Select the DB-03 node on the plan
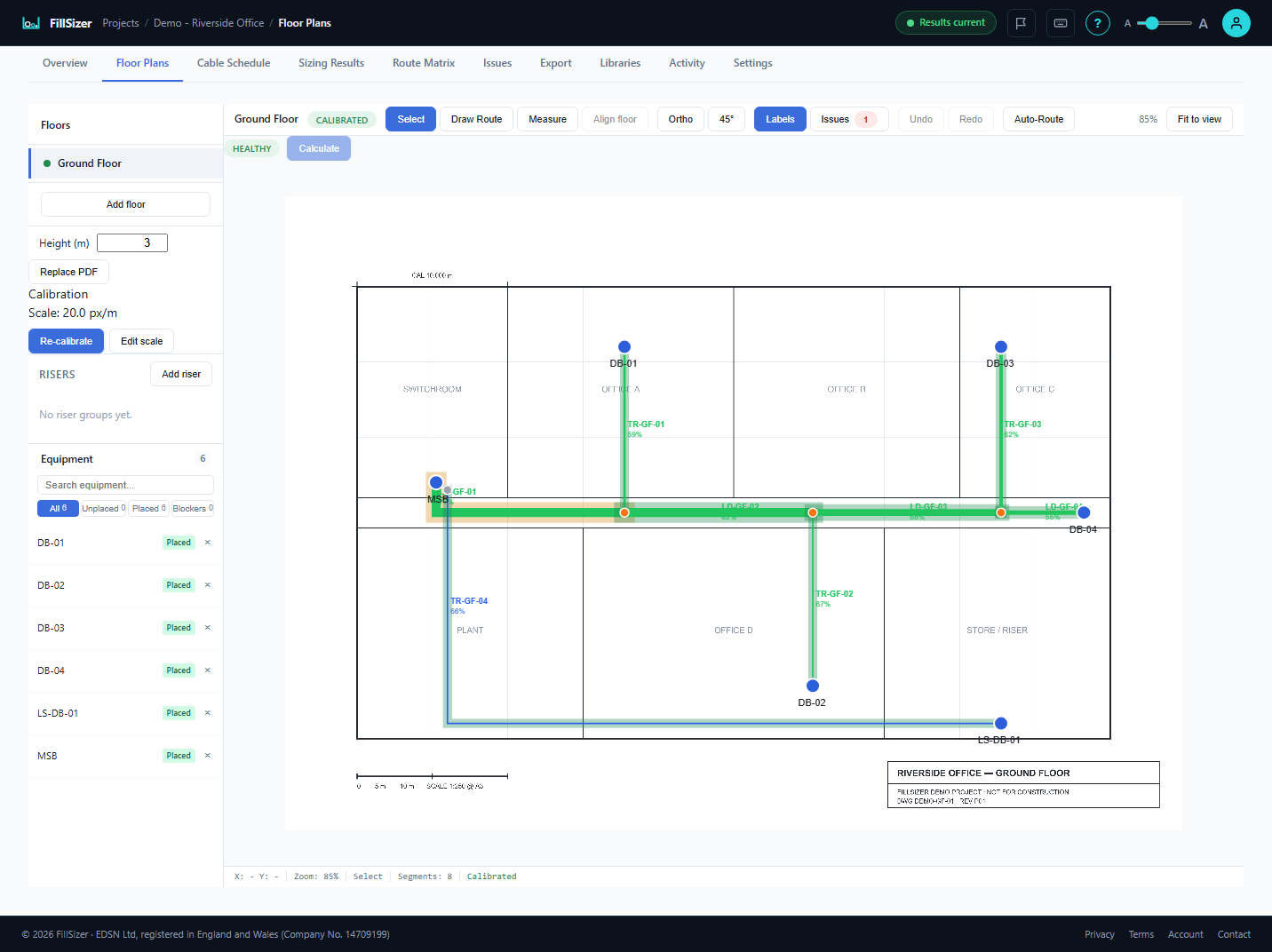 1001,347
